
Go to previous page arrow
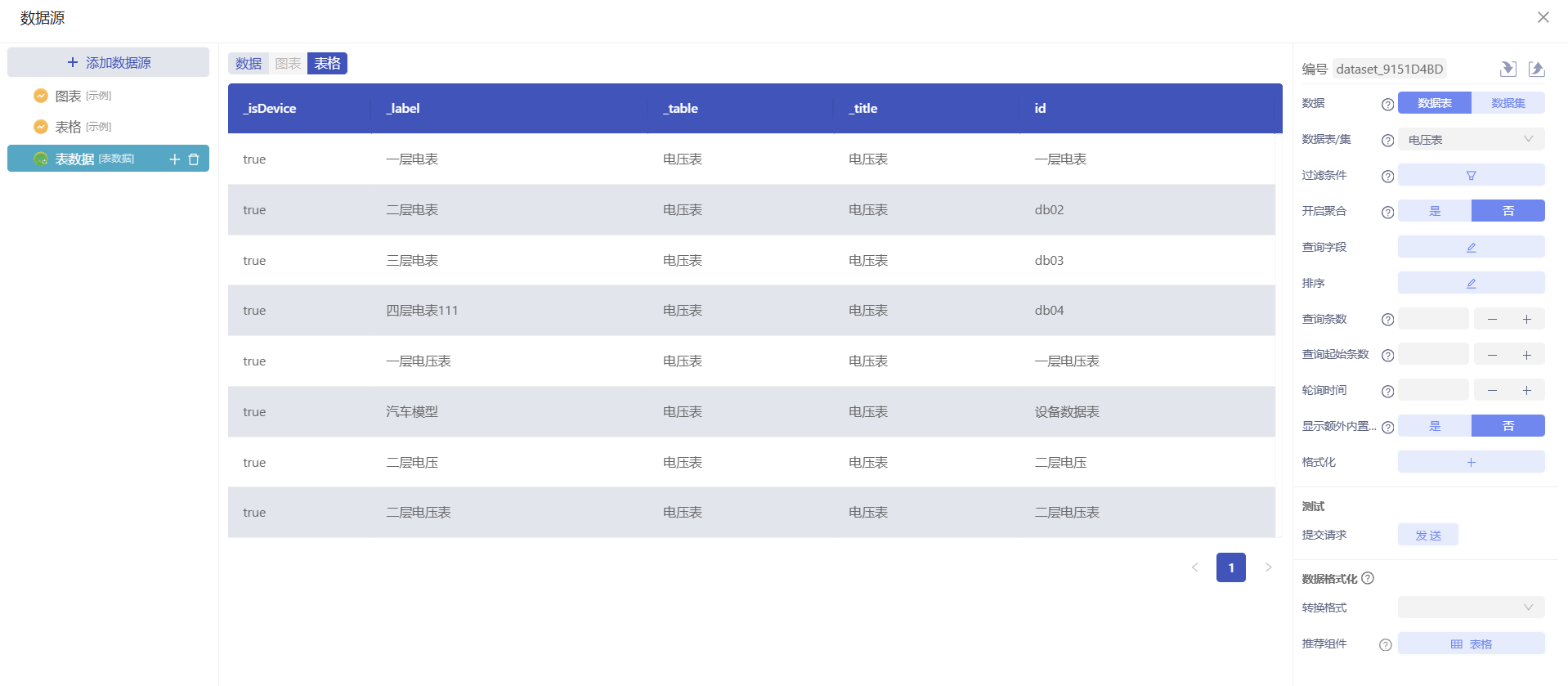coord(1194,567)
